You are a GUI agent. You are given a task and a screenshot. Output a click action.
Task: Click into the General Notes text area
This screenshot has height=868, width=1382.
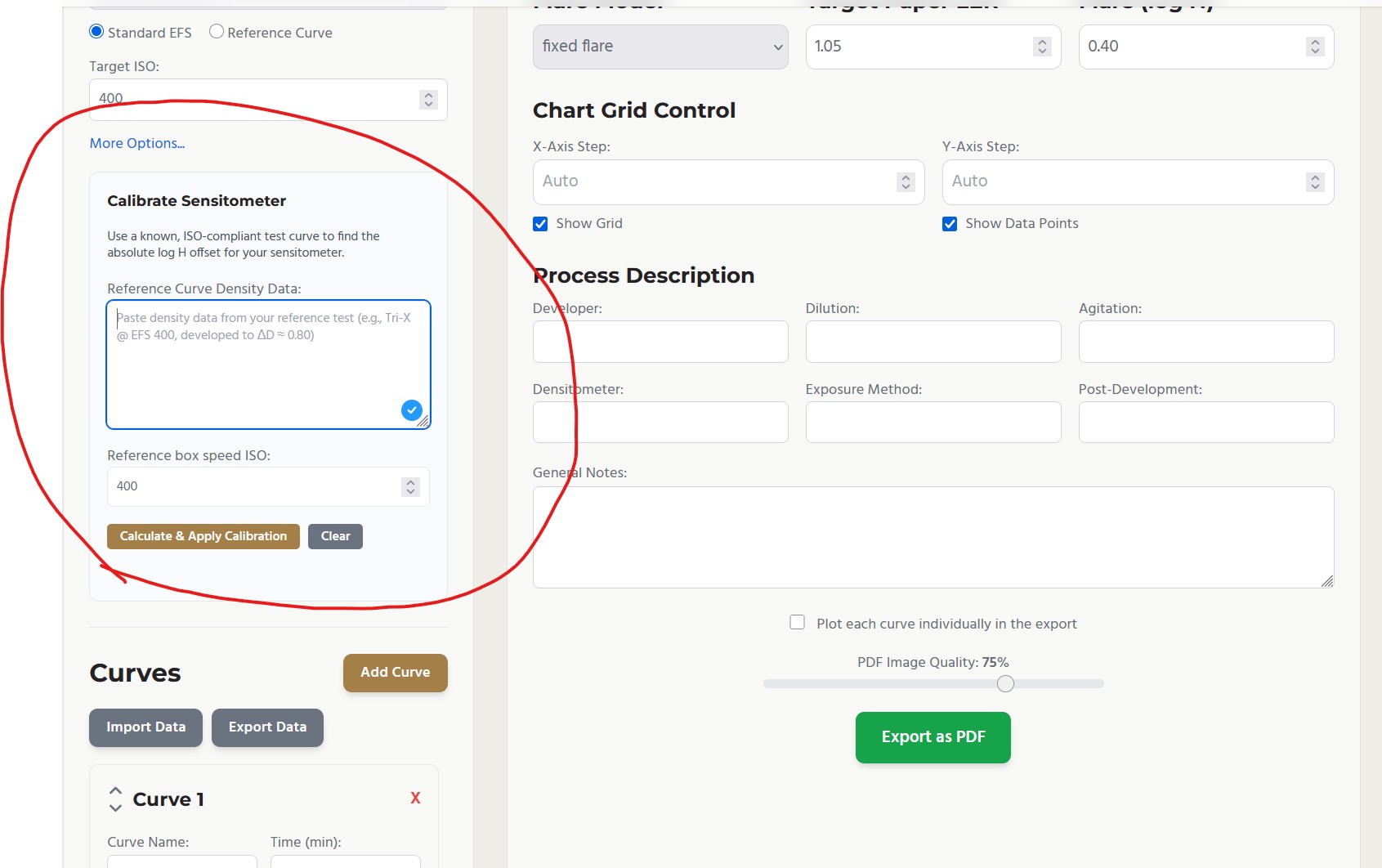(933, 537)
